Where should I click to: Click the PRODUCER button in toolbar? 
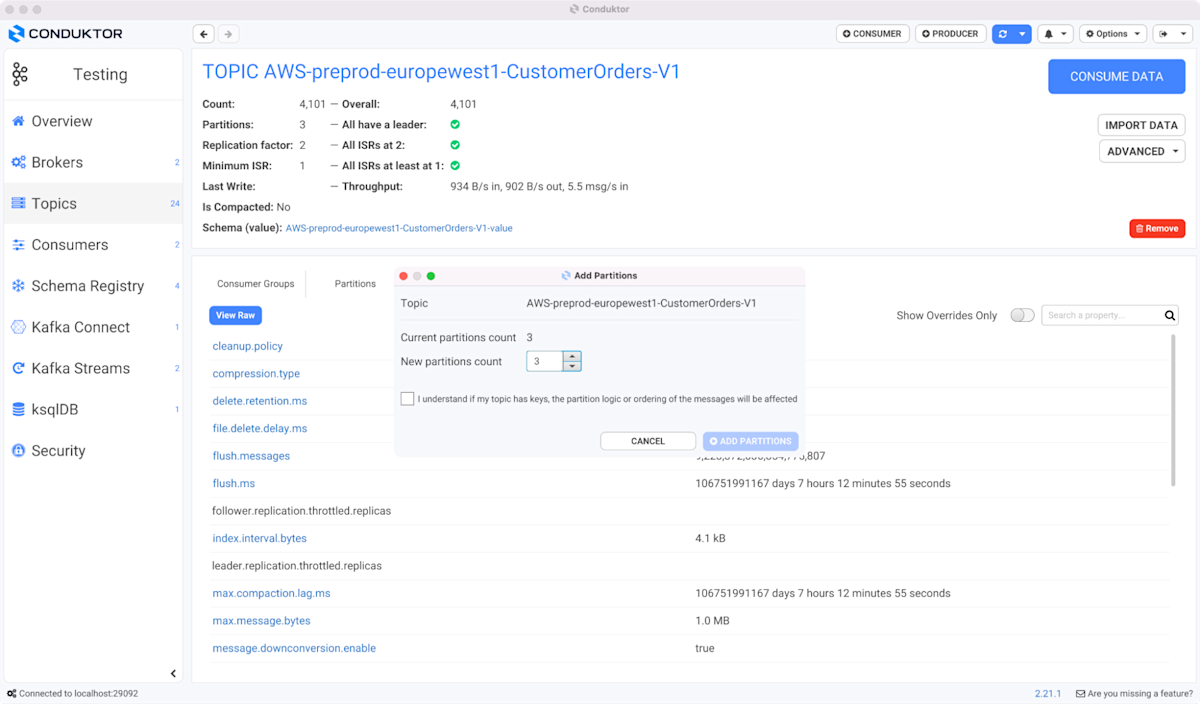click(950, 34)
